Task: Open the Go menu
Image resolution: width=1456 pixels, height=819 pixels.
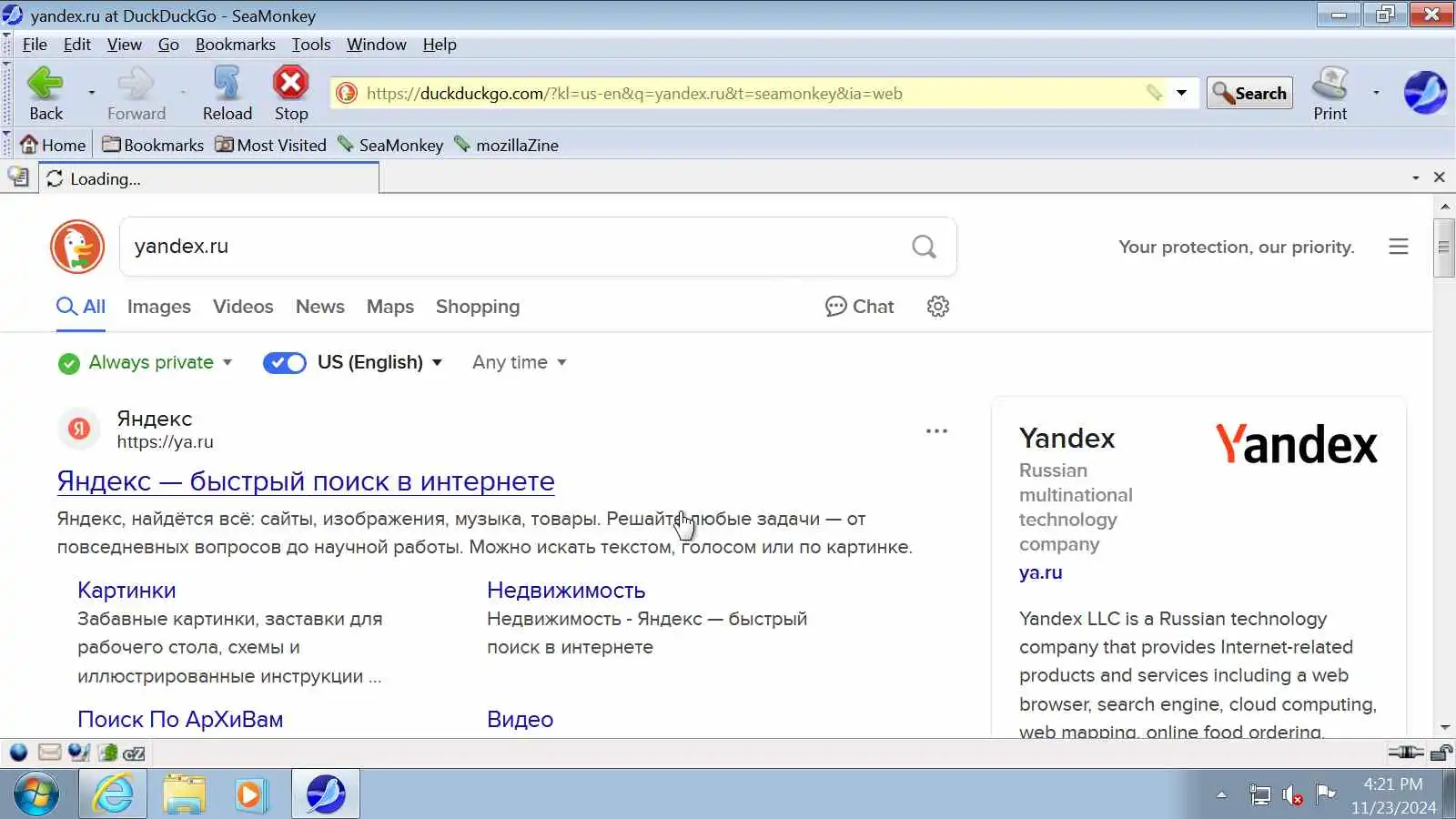Action: pos(168,45)
